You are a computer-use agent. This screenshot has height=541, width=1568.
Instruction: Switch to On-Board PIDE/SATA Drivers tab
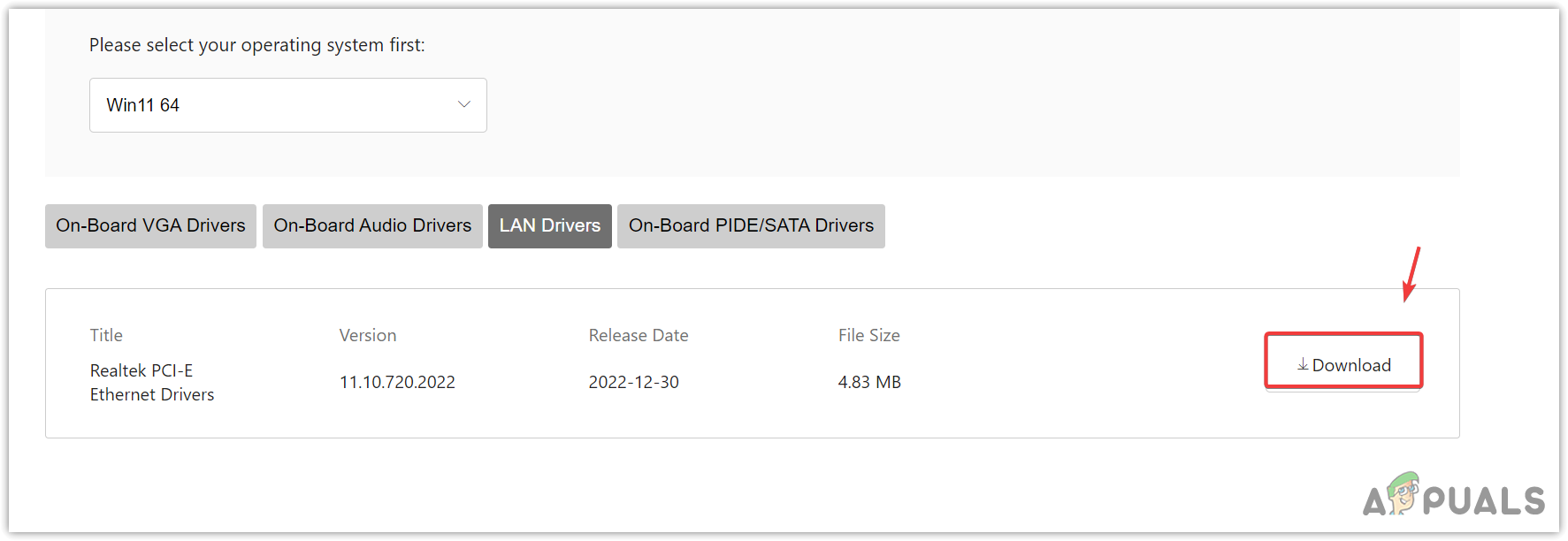coord(750,225)
